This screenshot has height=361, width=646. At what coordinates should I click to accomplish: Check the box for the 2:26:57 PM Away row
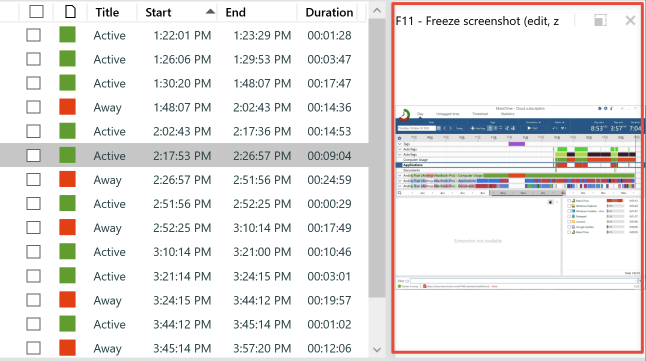[33, 180]
